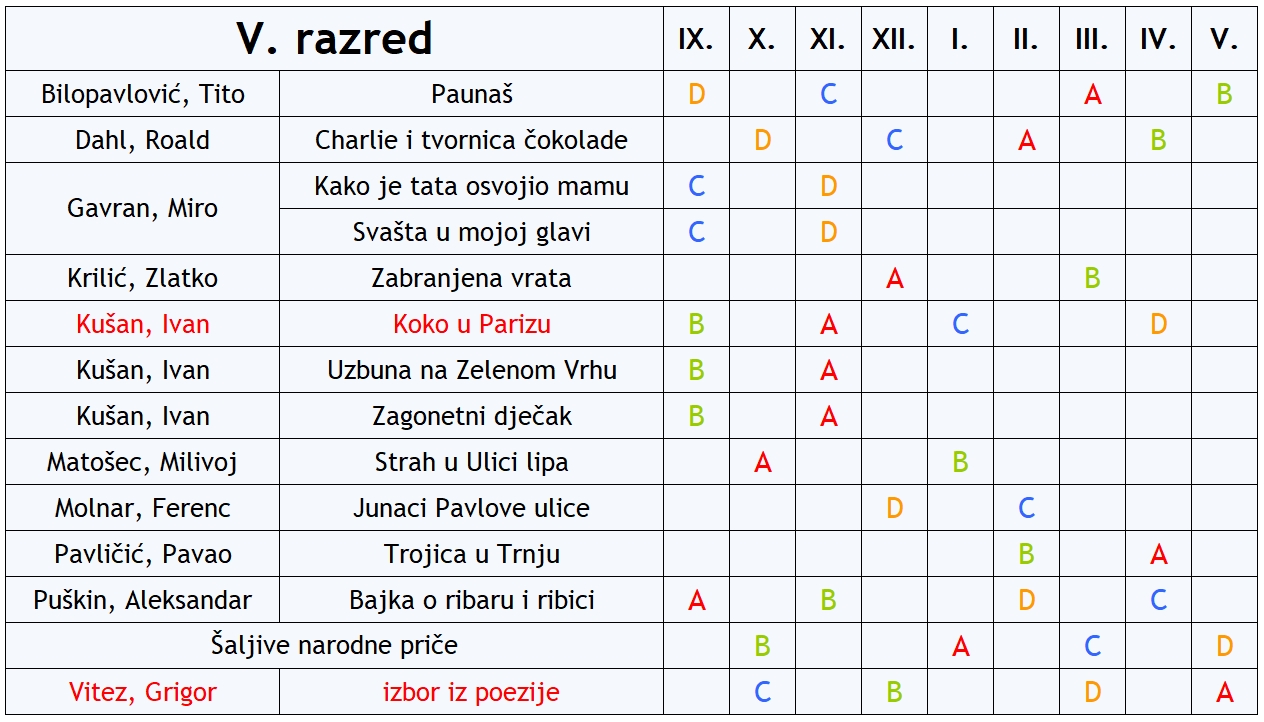Click the orange D in Junaci Pavlove ulice row
This screenshot has width=1264, height=722.
click(895, 508)
